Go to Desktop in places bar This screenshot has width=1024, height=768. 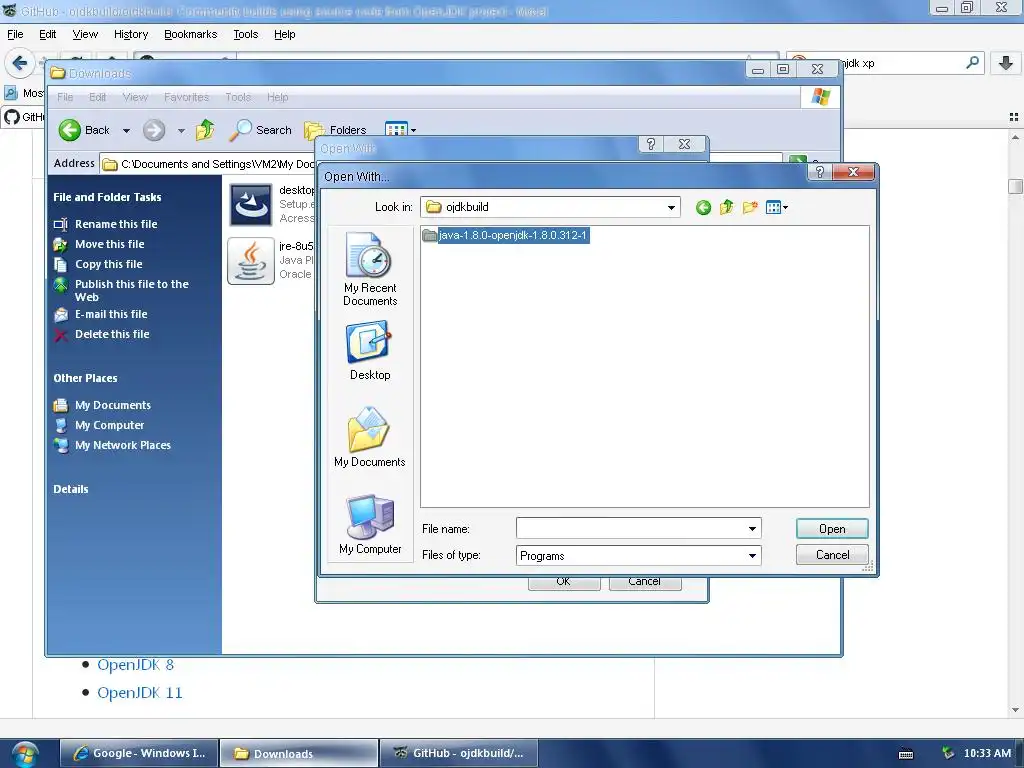(x=370, y=350)
